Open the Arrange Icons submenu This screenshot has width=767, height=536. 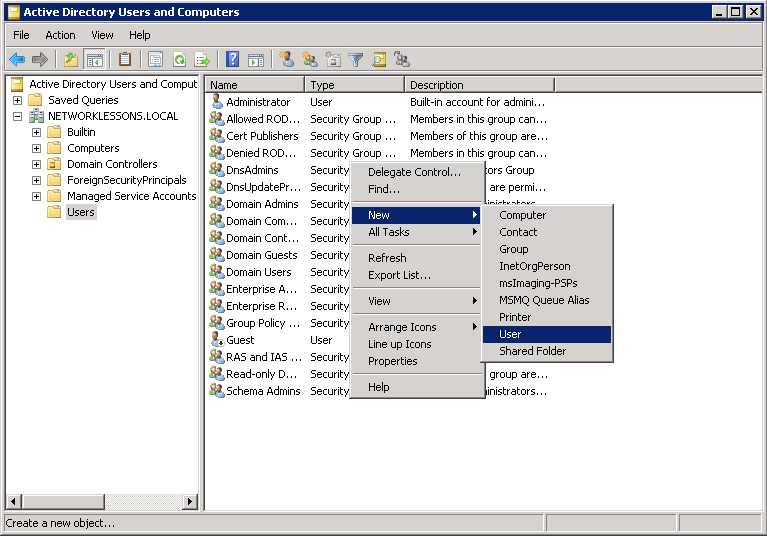click(x=417, y=327)
